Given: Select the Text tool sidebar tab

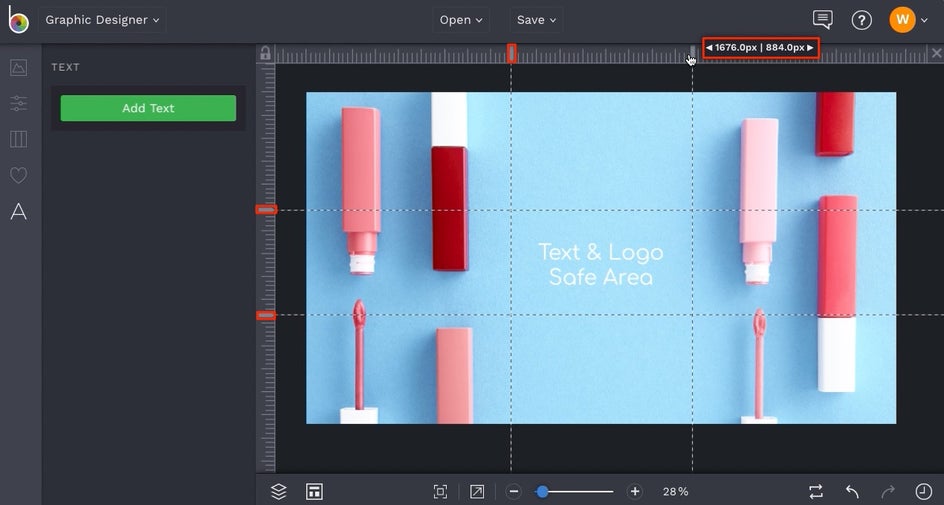Looking at the screenshot, I should (19, 212).
